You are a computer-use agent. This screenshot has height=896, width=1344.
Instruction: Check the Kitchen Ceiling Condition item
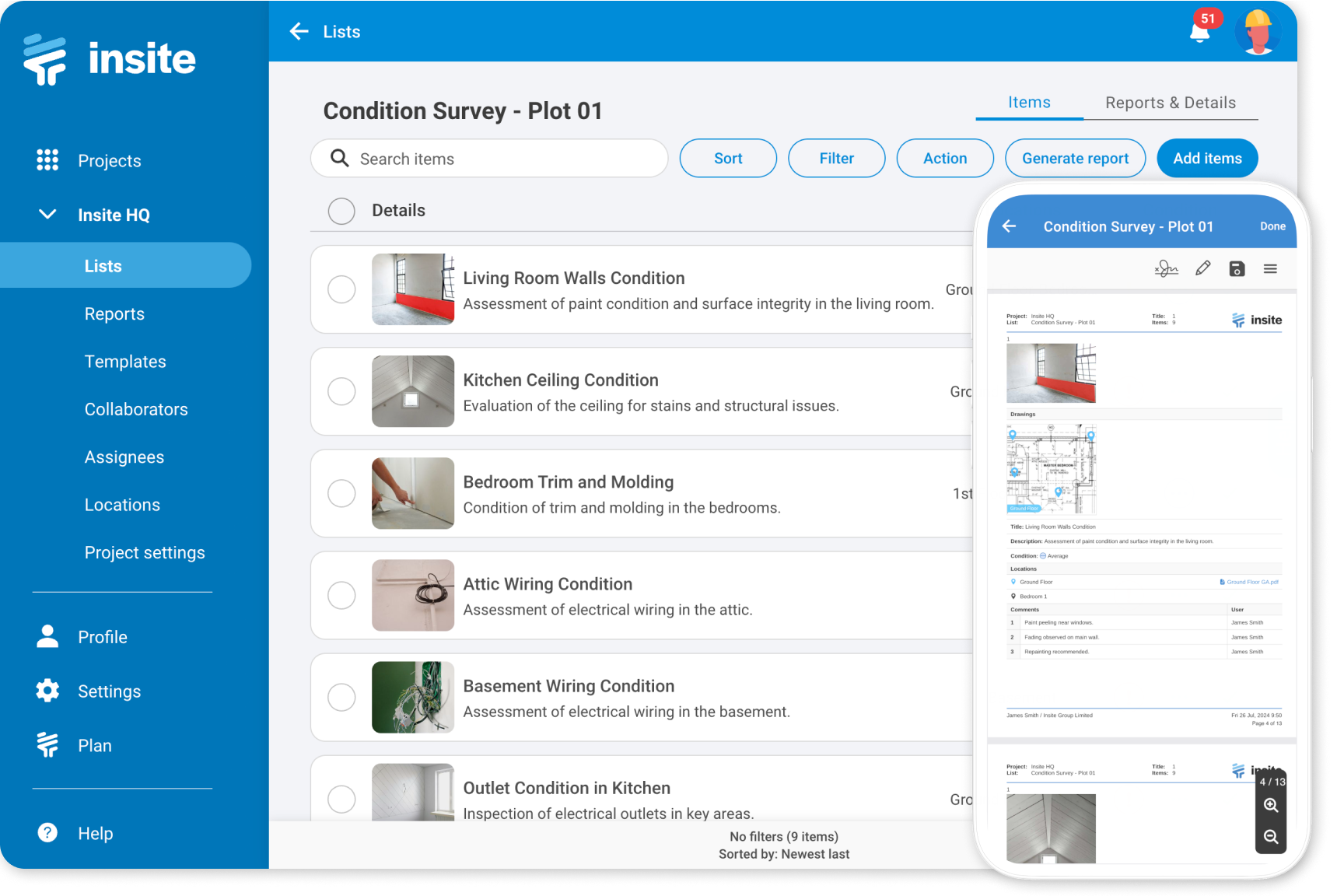[x=341, y=391]
